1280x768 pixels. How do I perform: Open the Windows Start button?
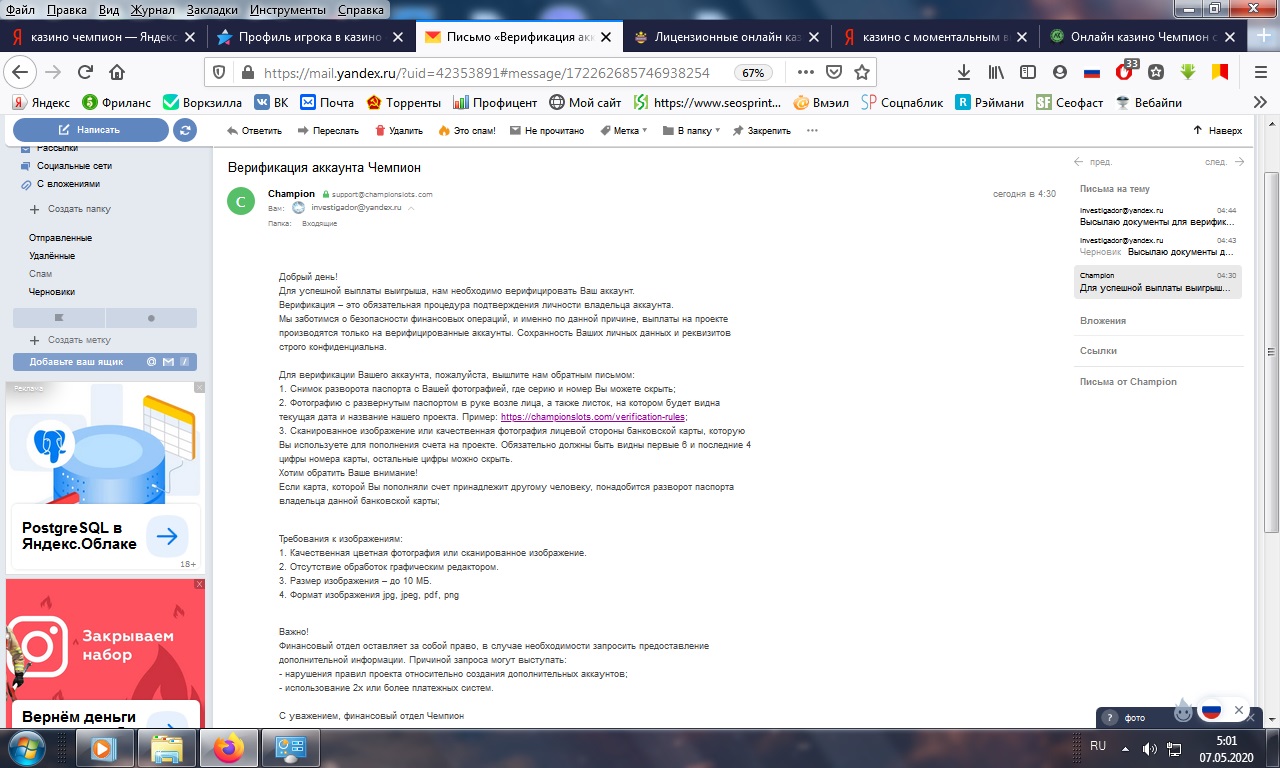click(24, 747)
